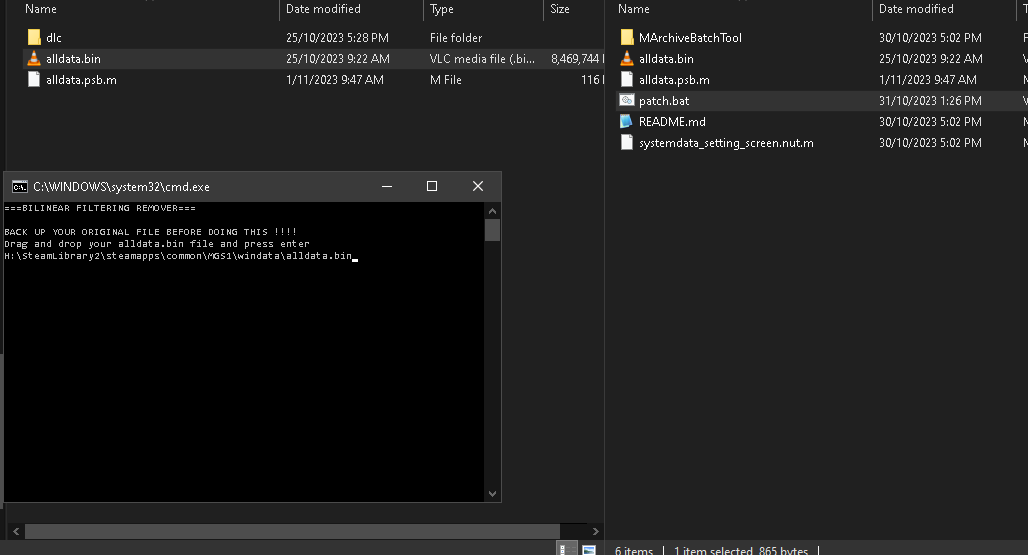Click the cmd.exe window title bar text
Viewport: 1028px width, 555px height.
click(121, 187)
